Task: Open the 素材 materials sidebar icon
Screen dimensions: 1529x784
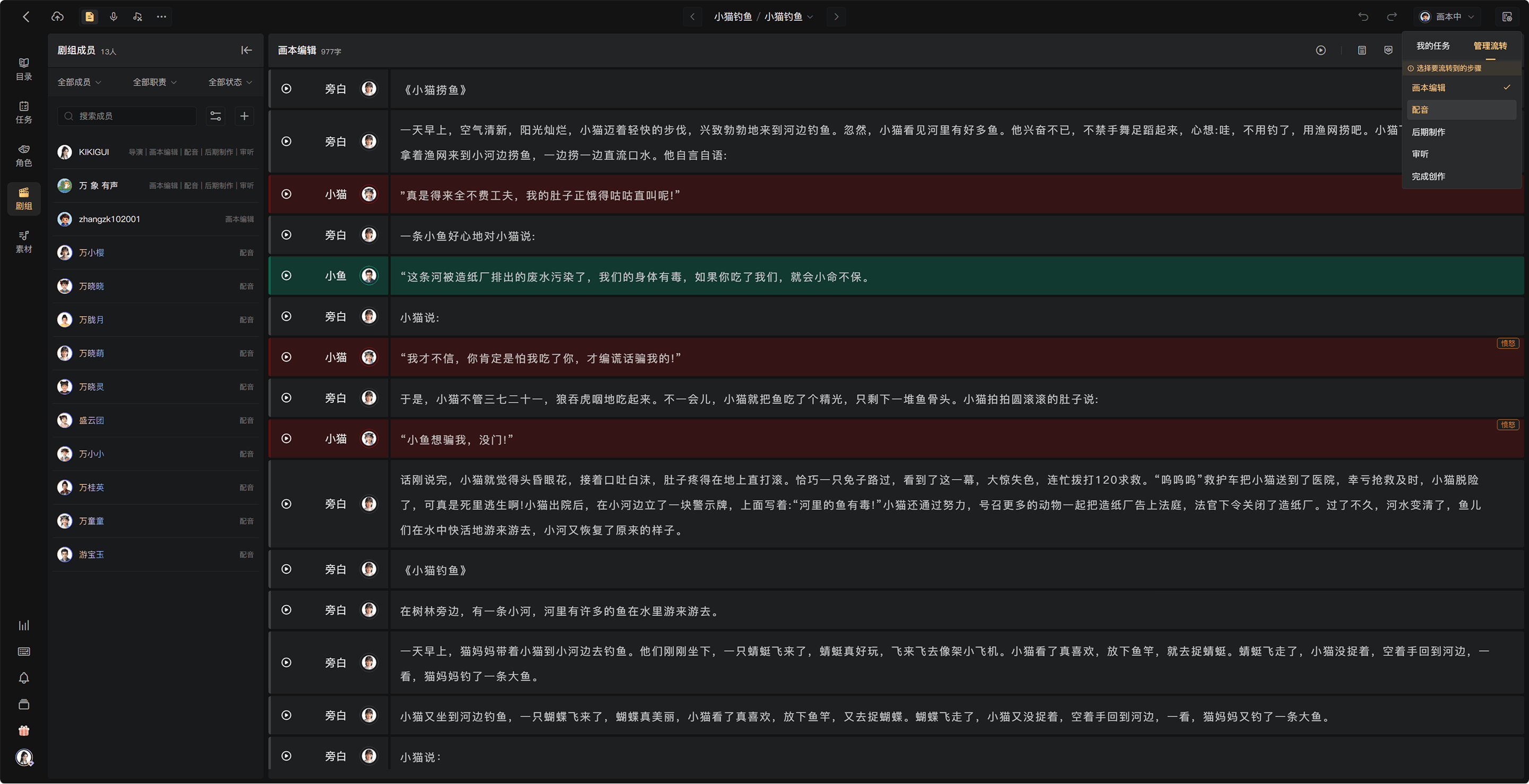Action: [x=24, y=242]
